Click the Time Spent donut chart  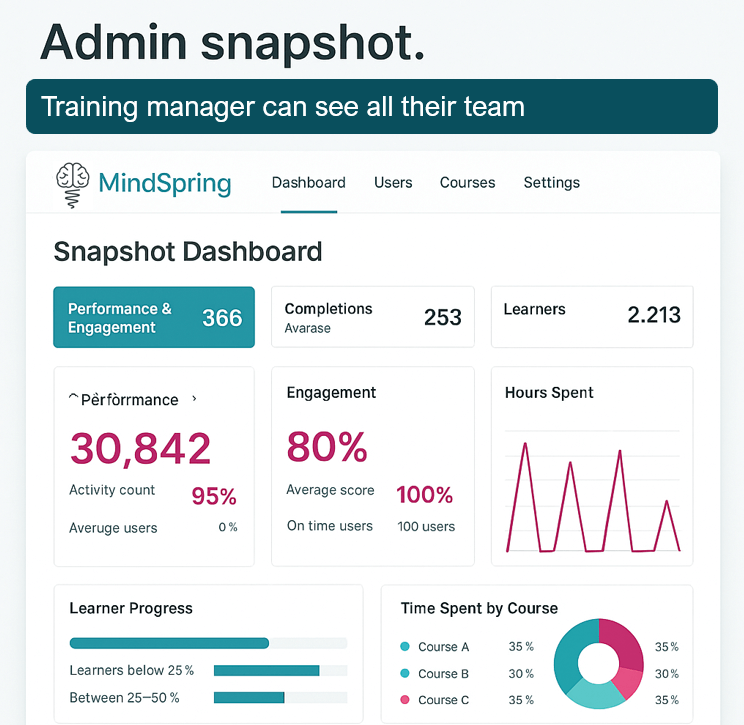click(x=598, y=660)
